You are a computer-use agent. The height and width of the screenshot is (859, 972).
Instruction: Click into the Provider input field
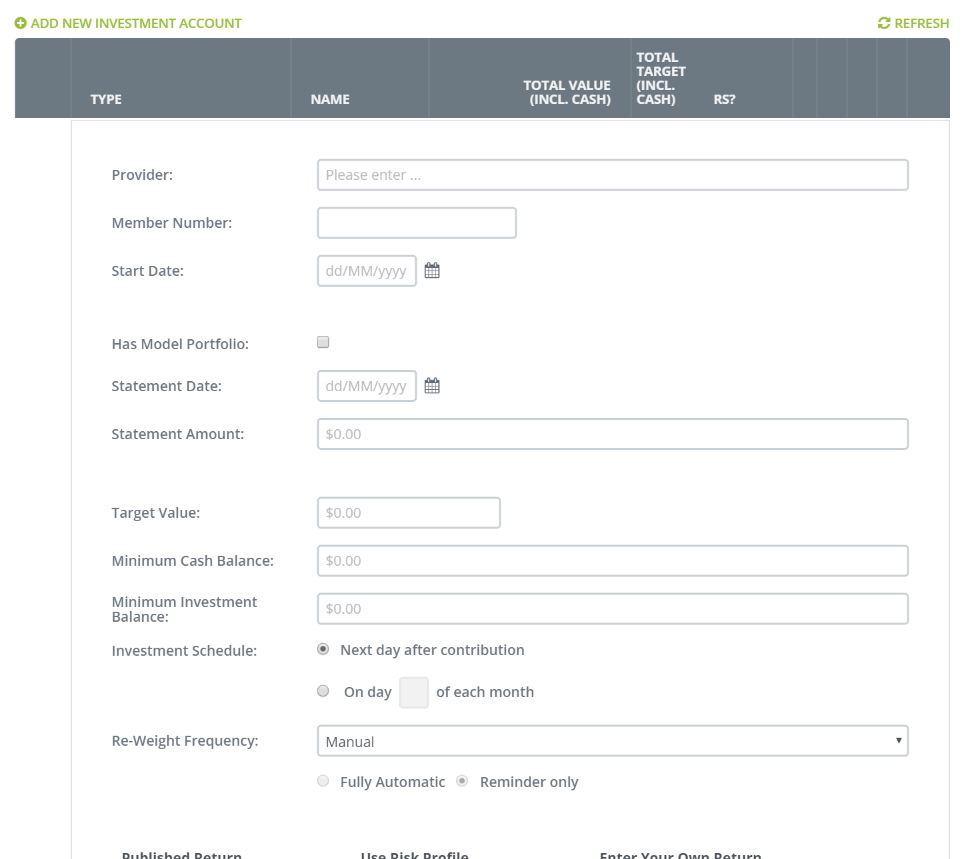pos(612,175)
